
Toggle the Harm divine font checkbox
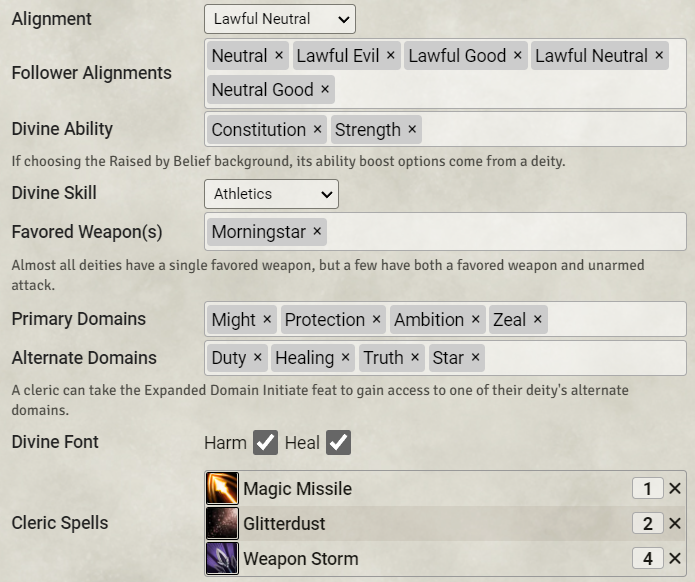(265, 442)
